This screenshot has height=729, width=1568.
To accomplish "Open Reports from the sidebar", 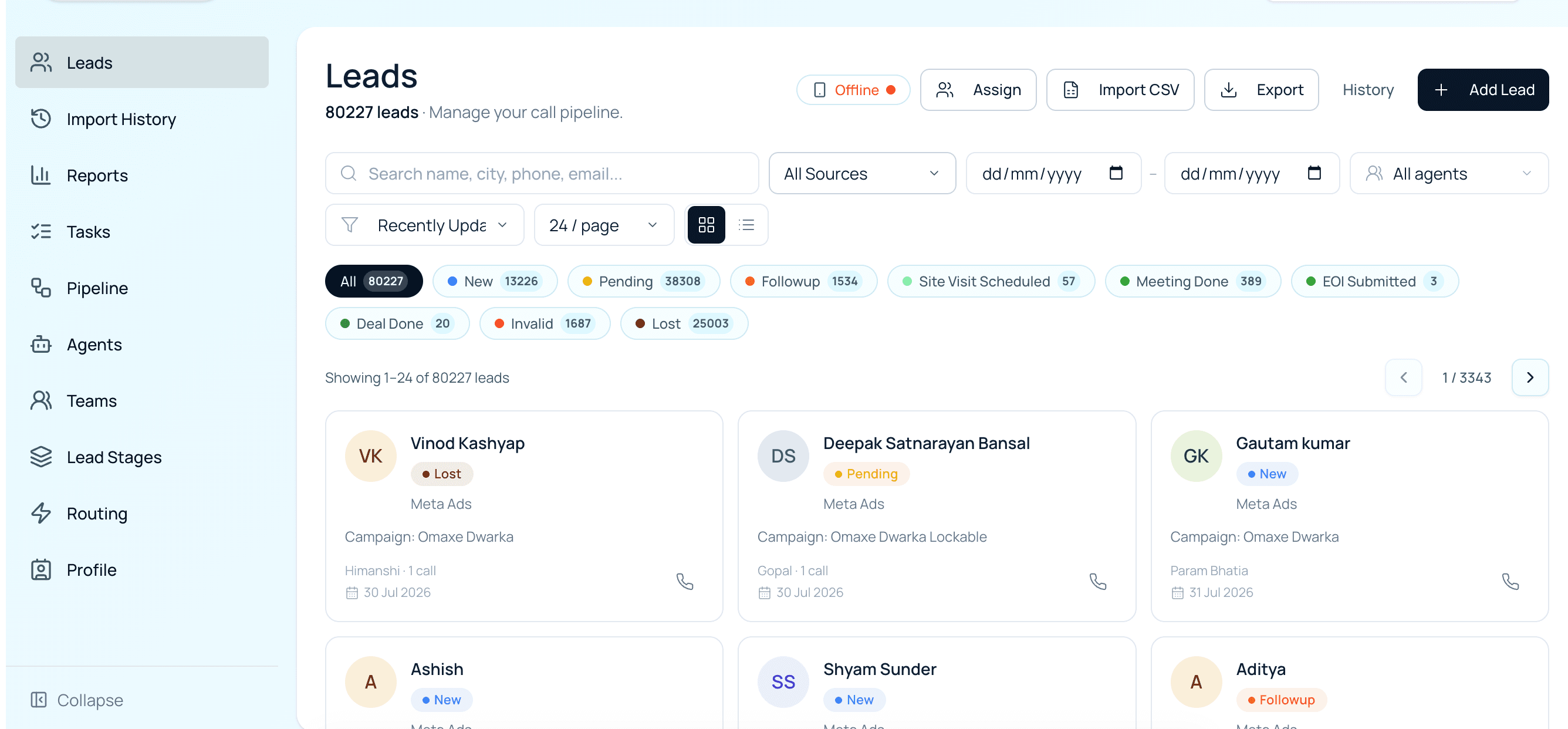I will click(x=142, y=176).
